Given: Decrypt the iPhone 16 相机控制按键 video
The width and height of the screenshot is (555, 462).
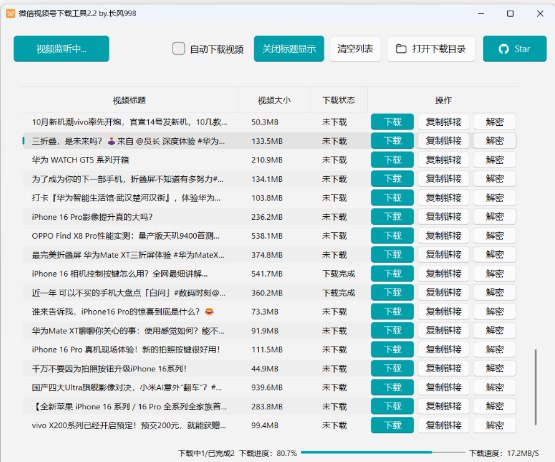Looking at the screenshot, I should (494, 274).
